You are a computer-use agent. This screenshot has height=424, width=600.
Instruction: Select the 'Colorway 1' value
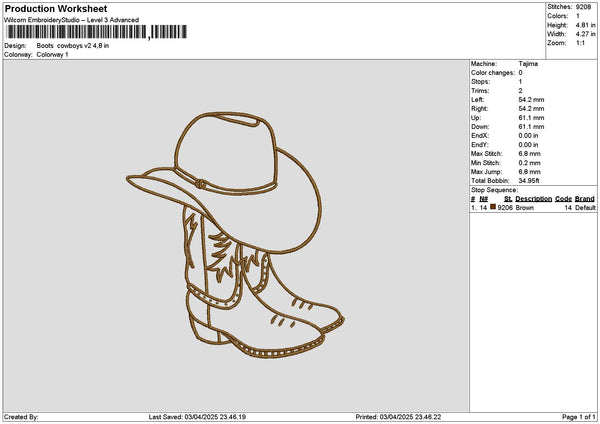coord(52,55)
